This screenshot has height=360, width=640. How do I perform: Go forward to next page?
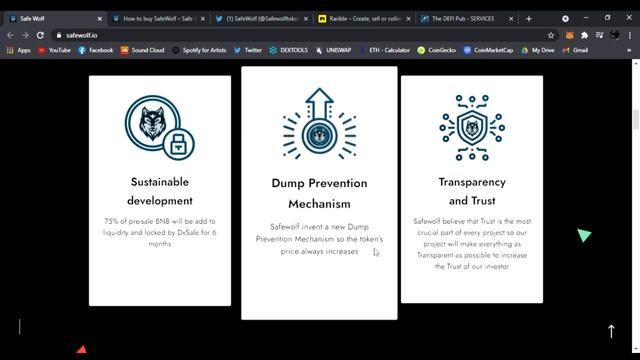click(25, 36)
